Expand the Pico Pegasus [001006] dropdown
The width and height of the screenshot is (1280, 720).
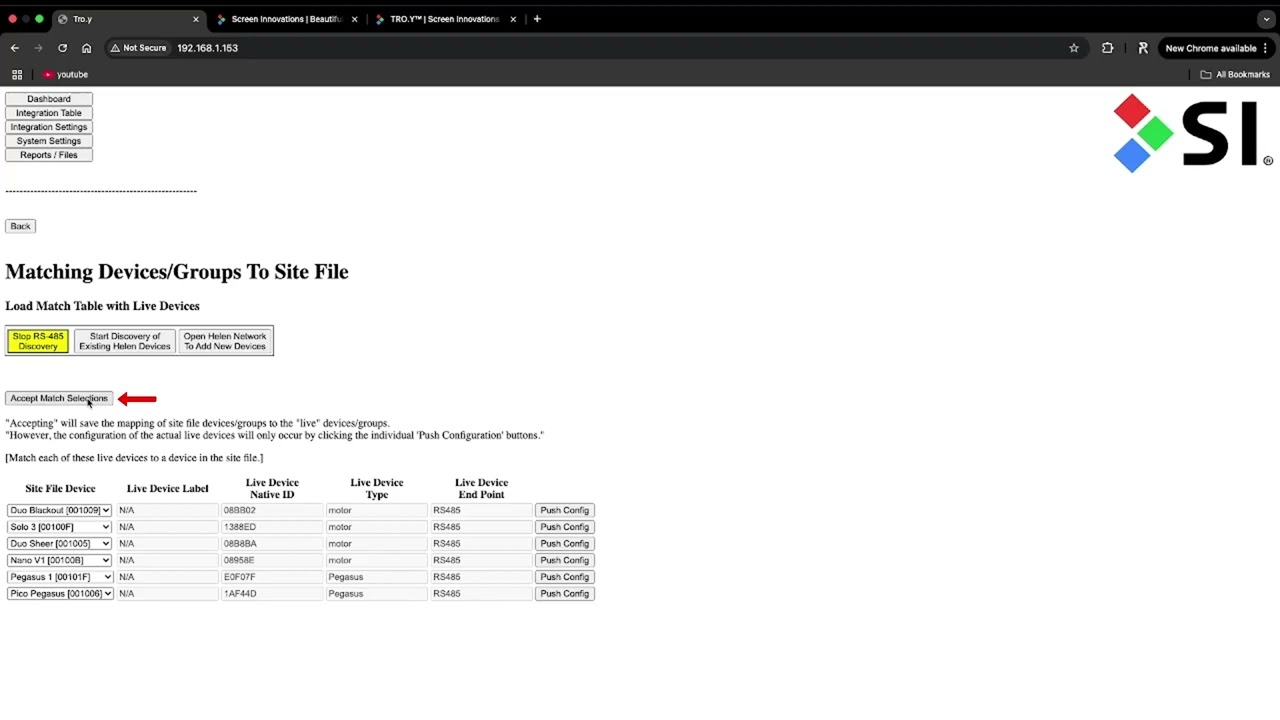(60, 594)
